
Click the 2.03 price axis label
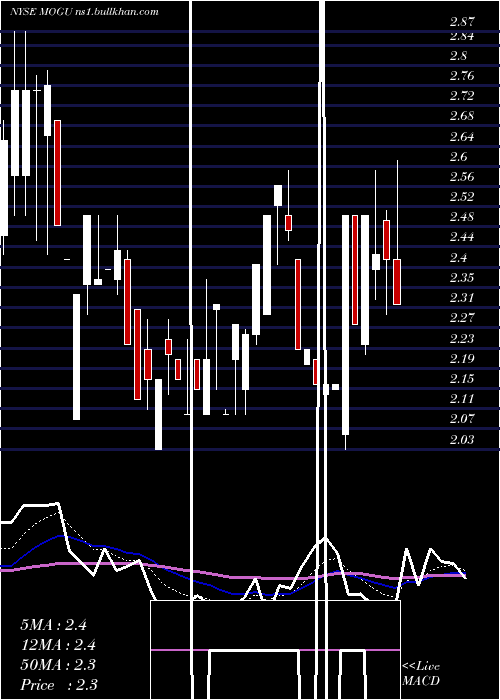[462, 439]
